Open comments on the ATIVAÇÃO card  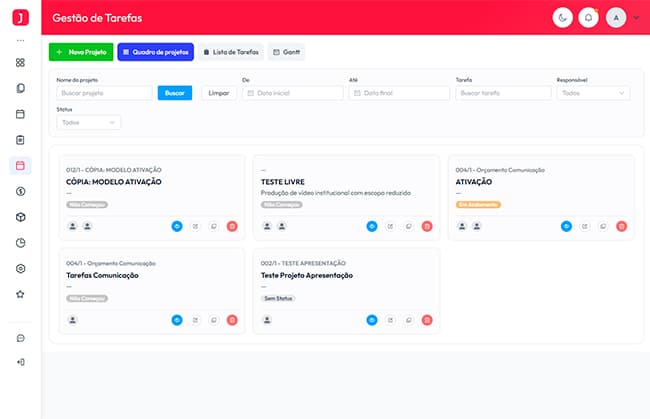pyautogui.click(x=603, y=226)
